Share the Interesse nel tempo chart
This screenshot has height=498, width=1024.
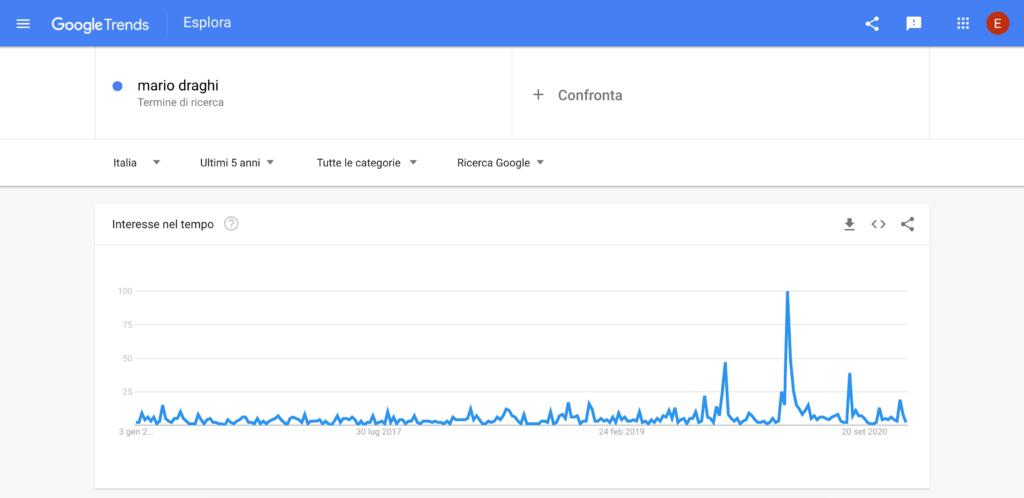pos(907,224)
